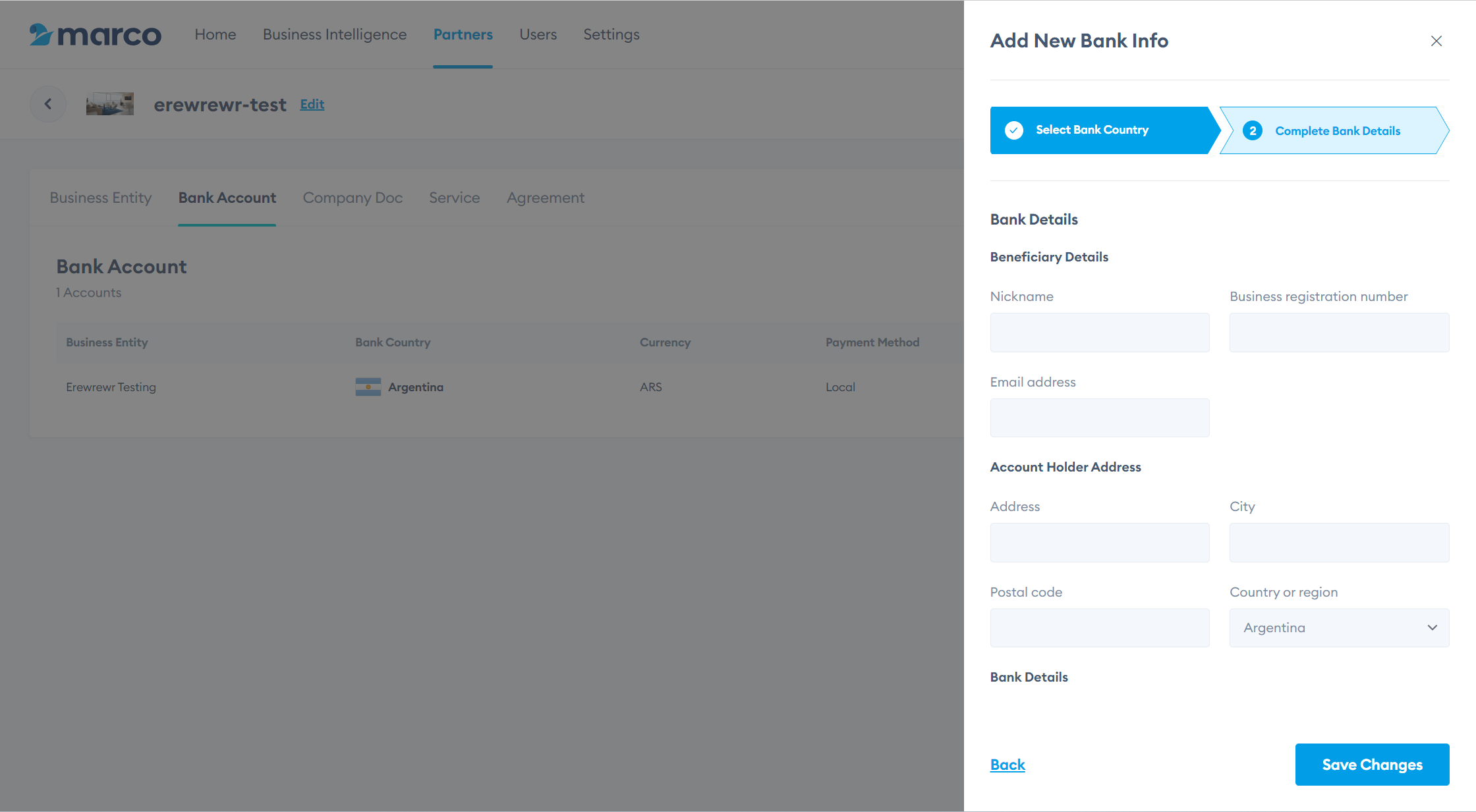Click the Business registration number field
Viewport: 1476px width, 812px height.
pos(1338,333)
